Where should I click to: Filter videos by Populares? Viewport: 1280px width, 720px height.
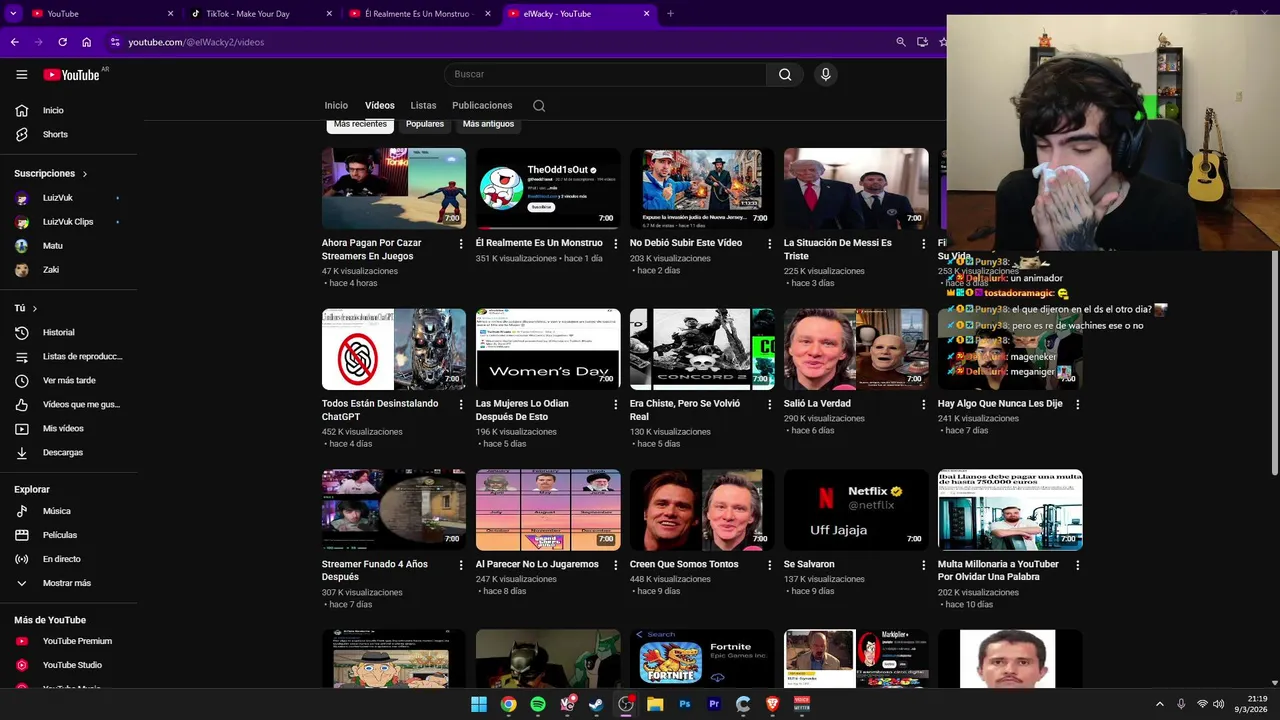coord(425,125)
